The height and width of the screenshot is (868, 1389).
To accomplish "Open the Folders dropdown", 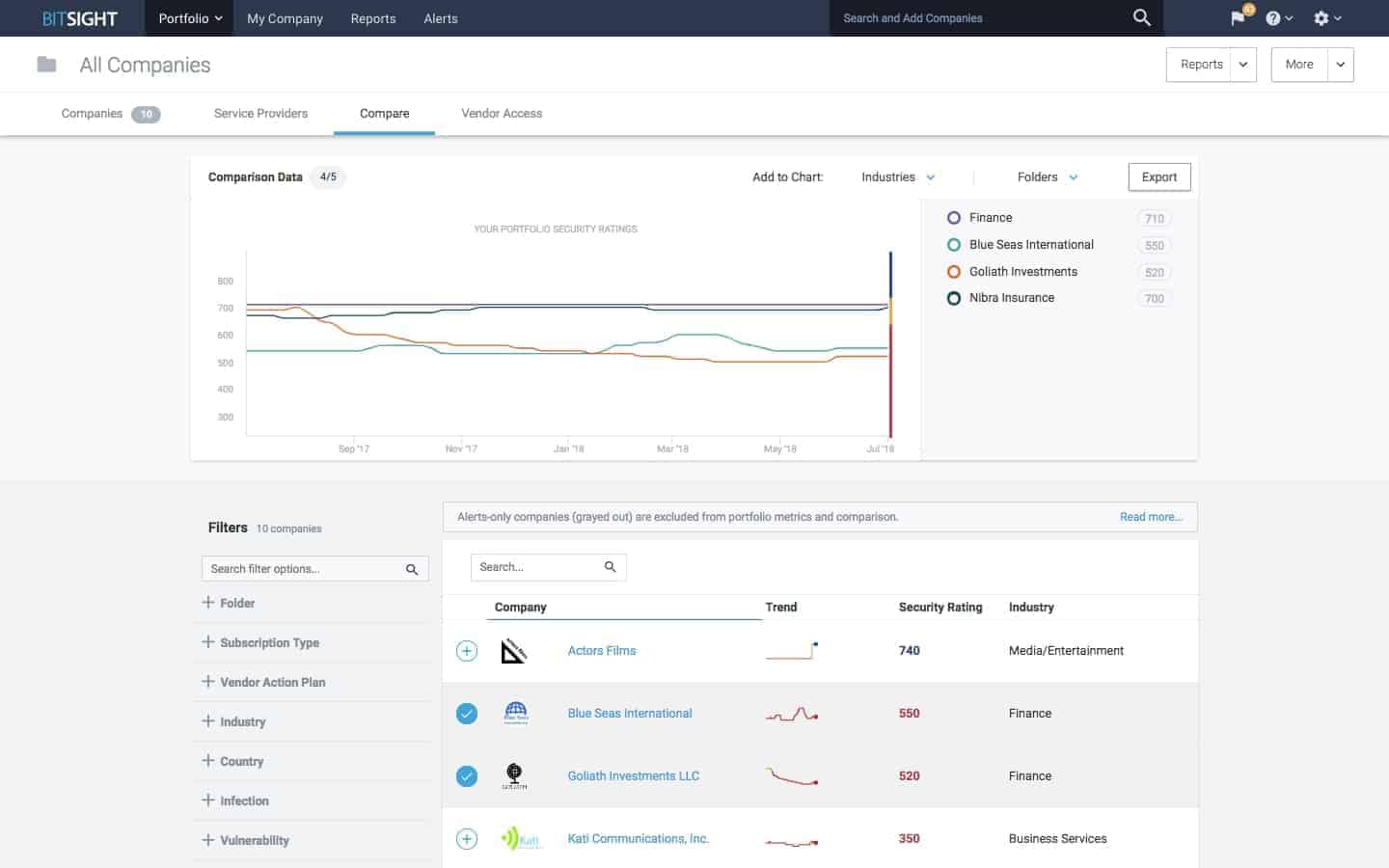I will pos(1048,177).
